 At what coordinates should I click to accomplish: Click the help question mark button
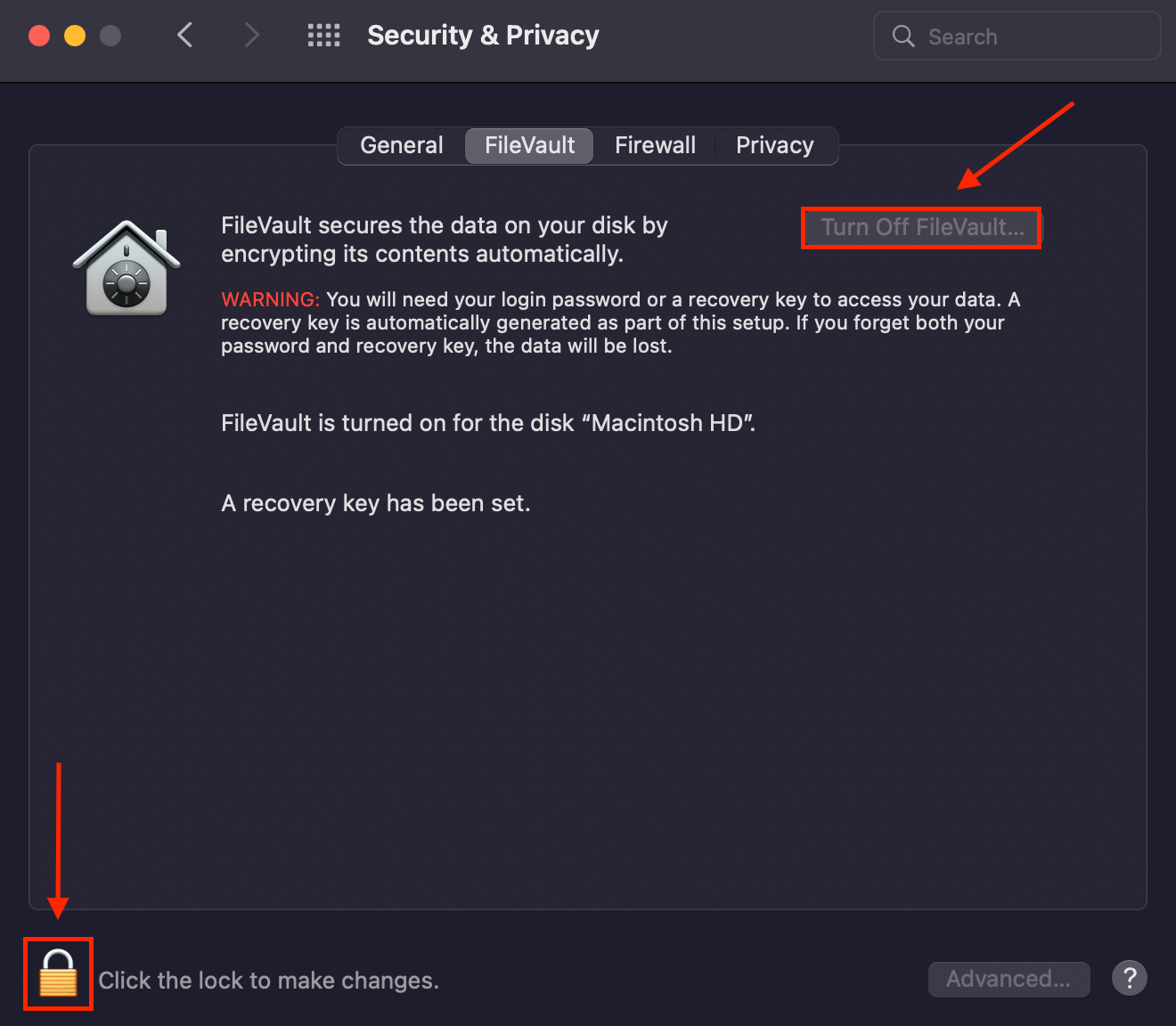point(1130,979)
